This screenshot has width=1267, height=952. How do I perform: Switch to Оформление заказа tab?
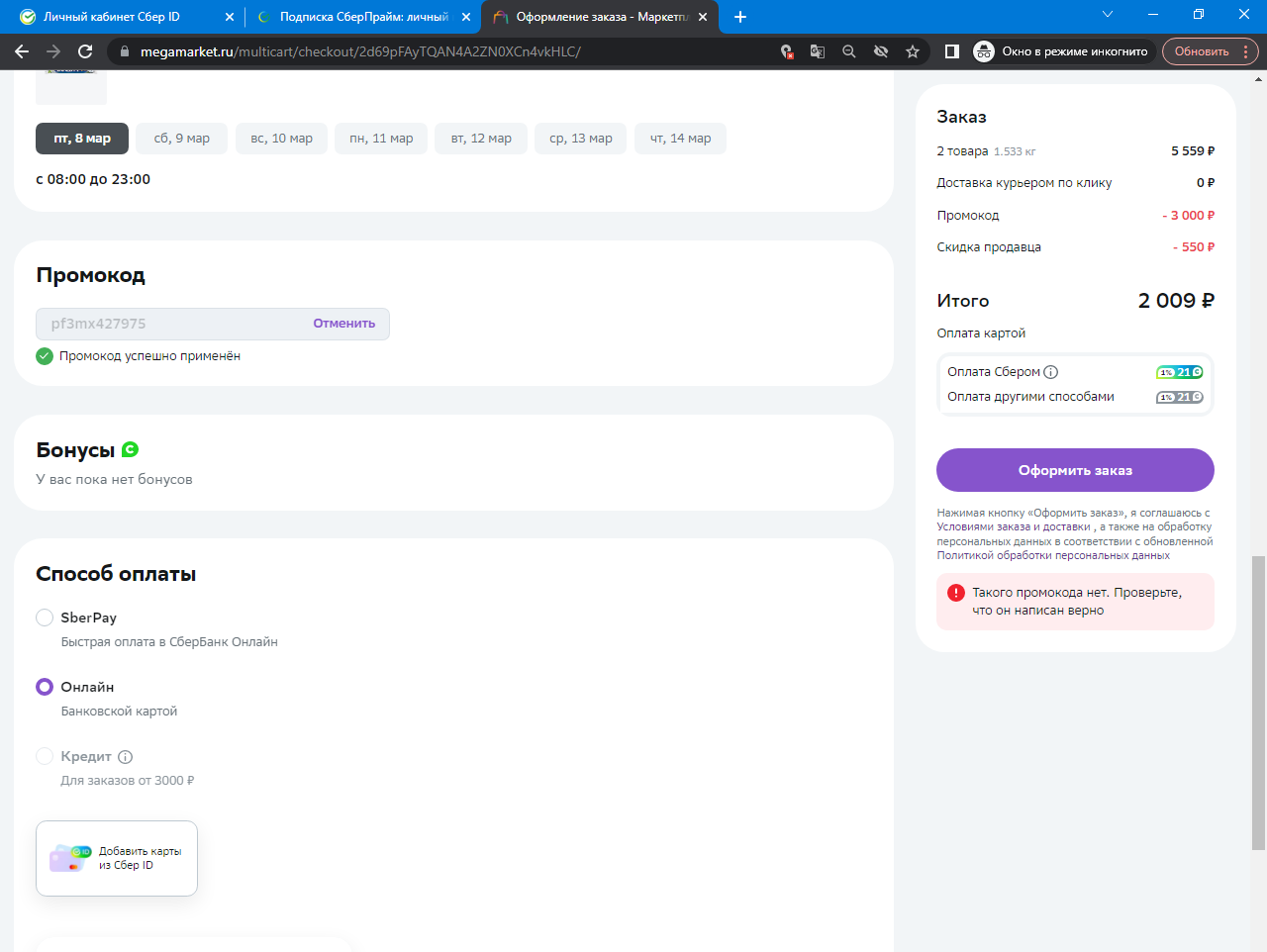point(599,17)
